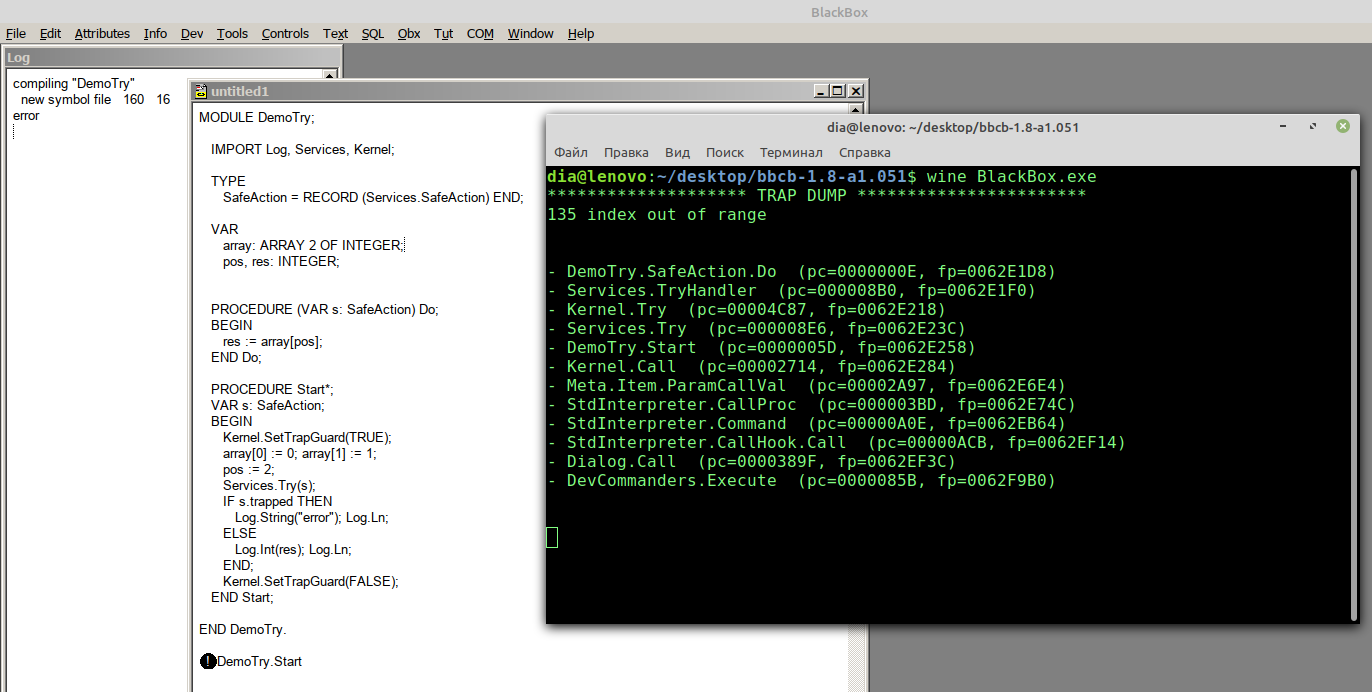This screenshot has height=692, width=1372.
Task: Open the SQL menu
Action: [x=372, y=33]
